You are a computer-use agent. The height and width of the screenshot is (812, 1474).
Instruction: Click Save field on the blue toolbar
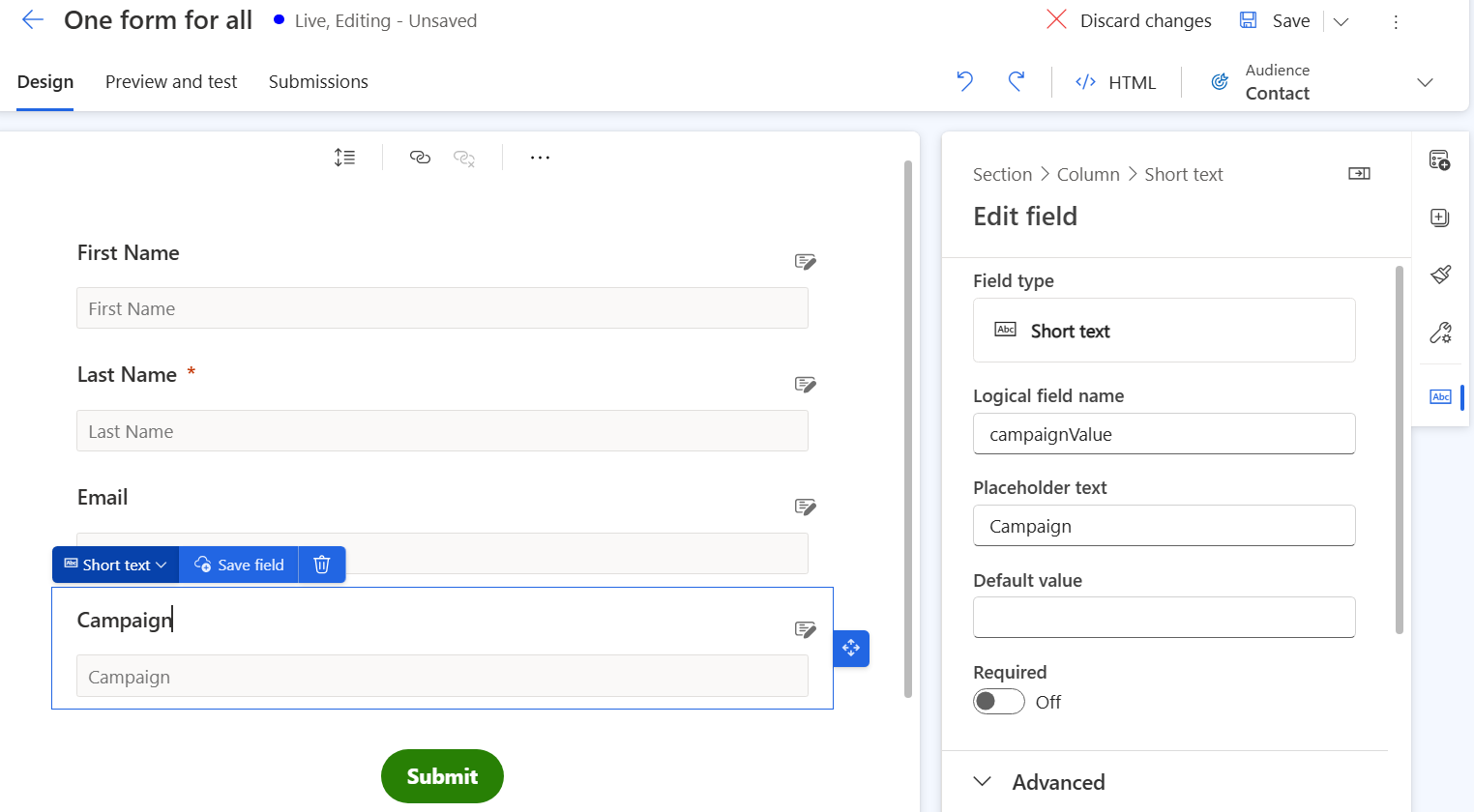point(238,565)
